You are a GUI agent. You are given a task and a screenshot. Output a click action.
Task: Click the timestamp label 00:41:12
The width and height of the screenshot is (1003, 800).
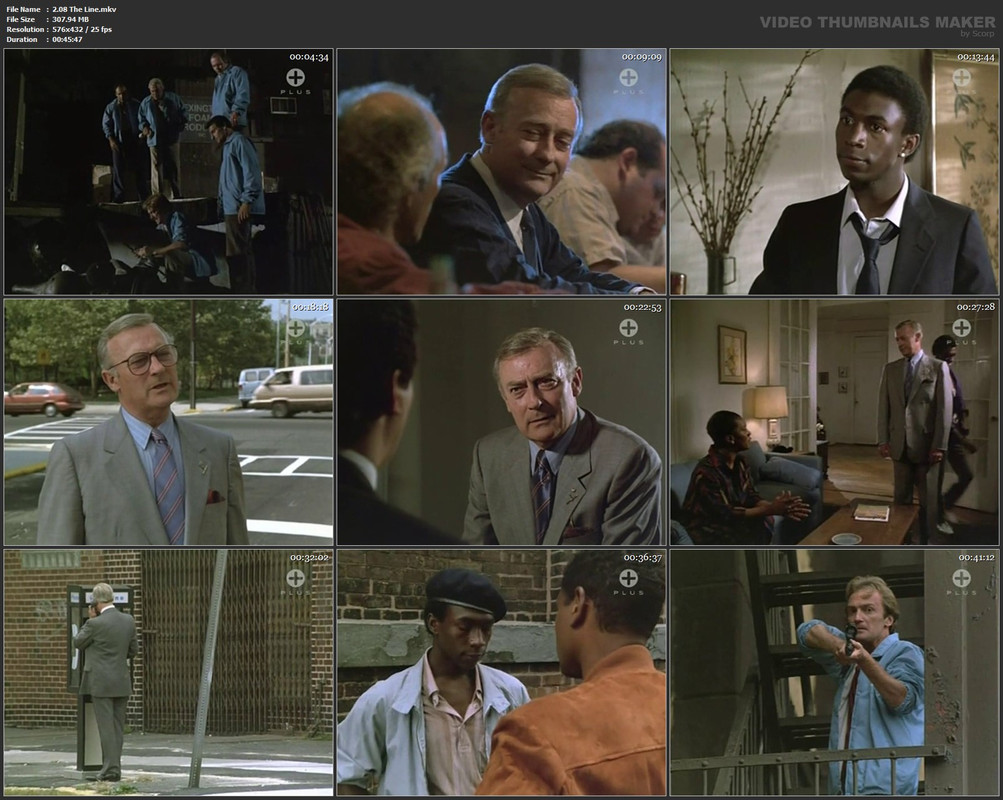976,558
